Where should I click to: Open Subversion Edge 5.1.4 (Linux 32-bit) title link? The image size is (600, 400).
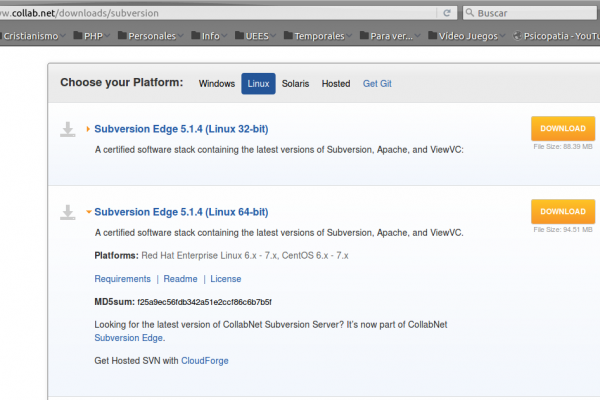[181, 129]
